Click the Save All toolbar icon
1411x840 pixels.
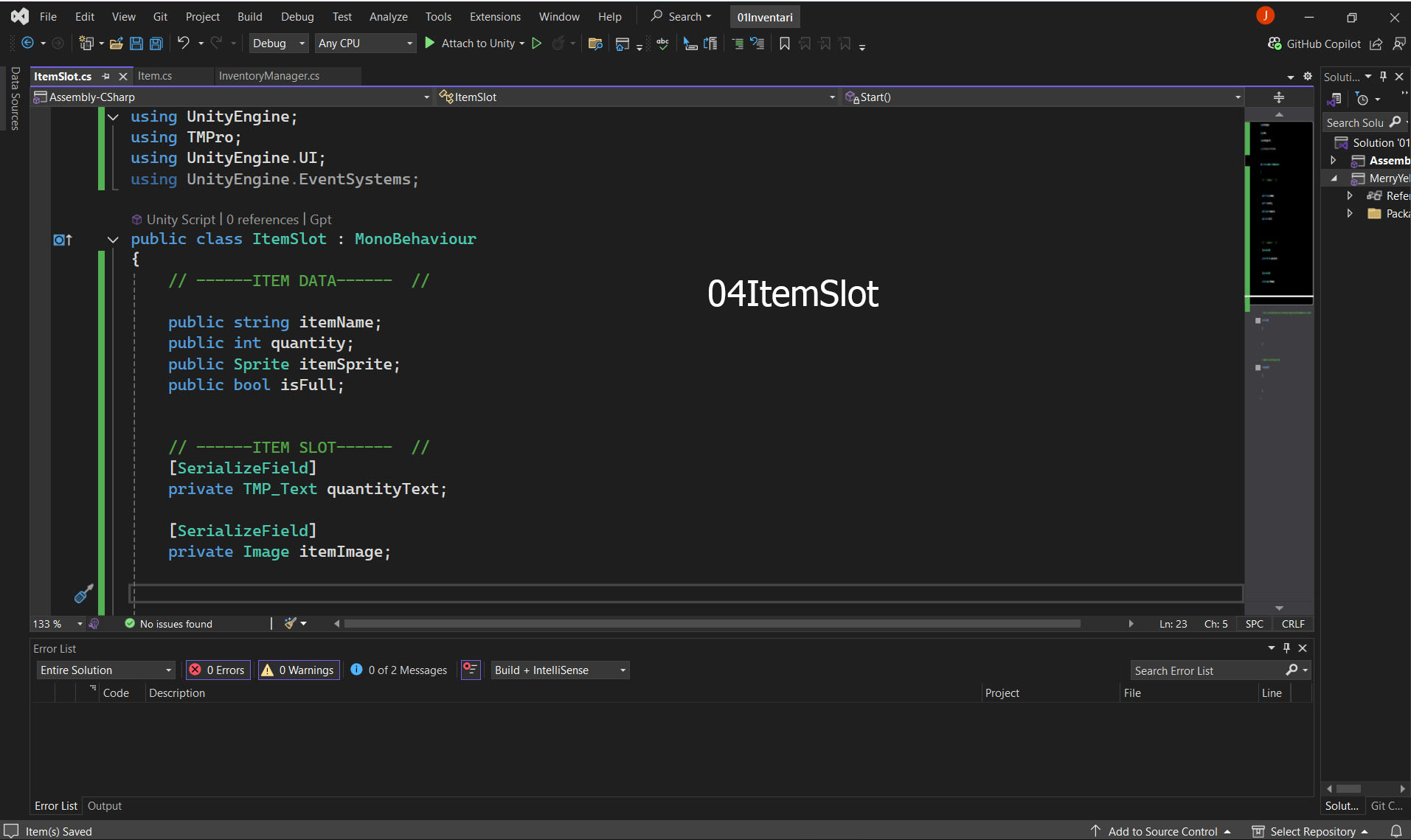tap(156, 44)
